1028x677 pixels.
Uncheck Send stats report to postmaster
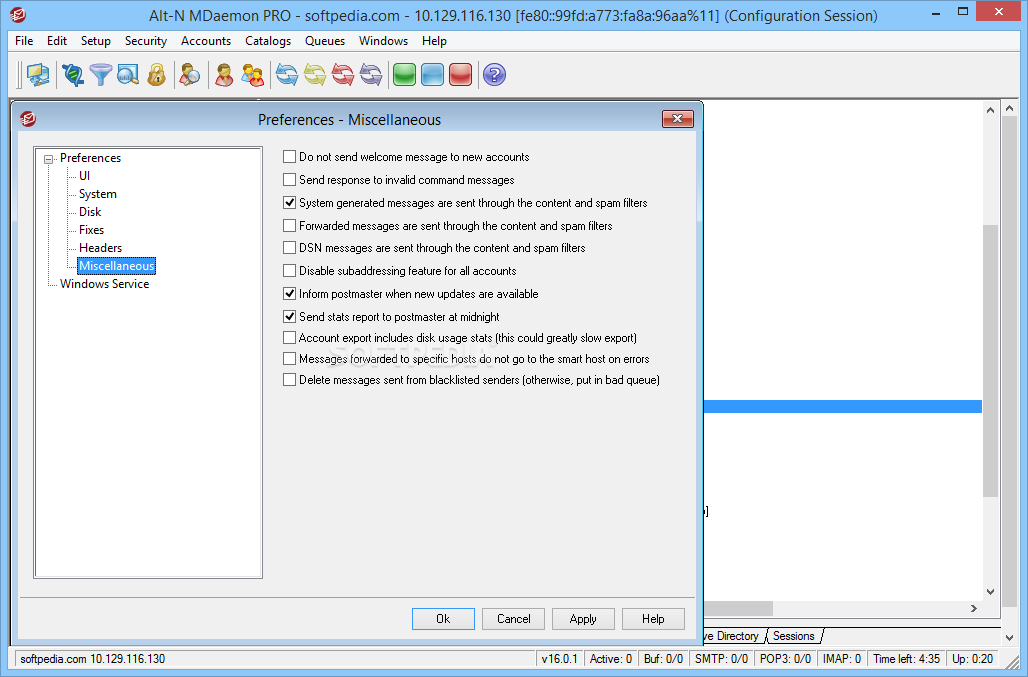click(289, 317)
